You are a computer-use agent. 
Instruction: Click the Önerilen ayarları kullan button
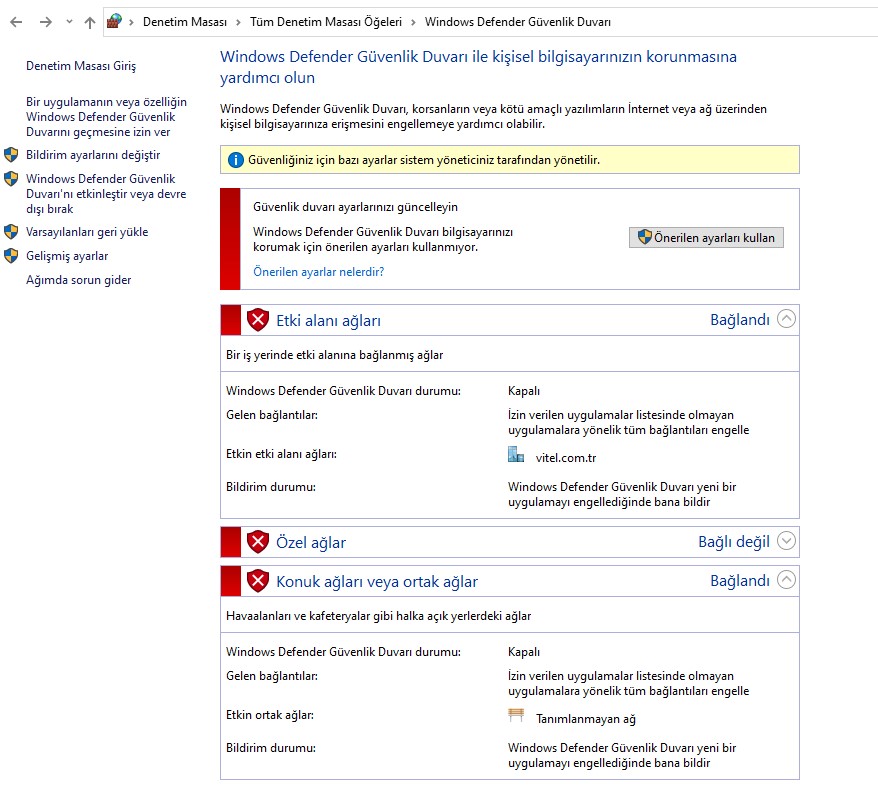(706, 237)
